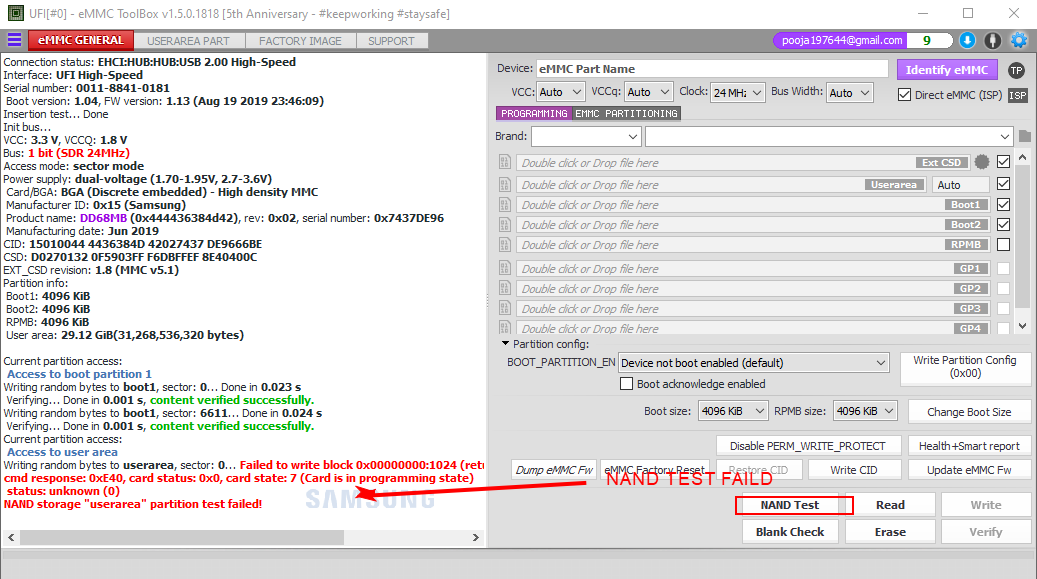Click Disable PERM_WRITE_PROTECT button
Screen dimensions: 1037x579
click(x=808, y=446)
